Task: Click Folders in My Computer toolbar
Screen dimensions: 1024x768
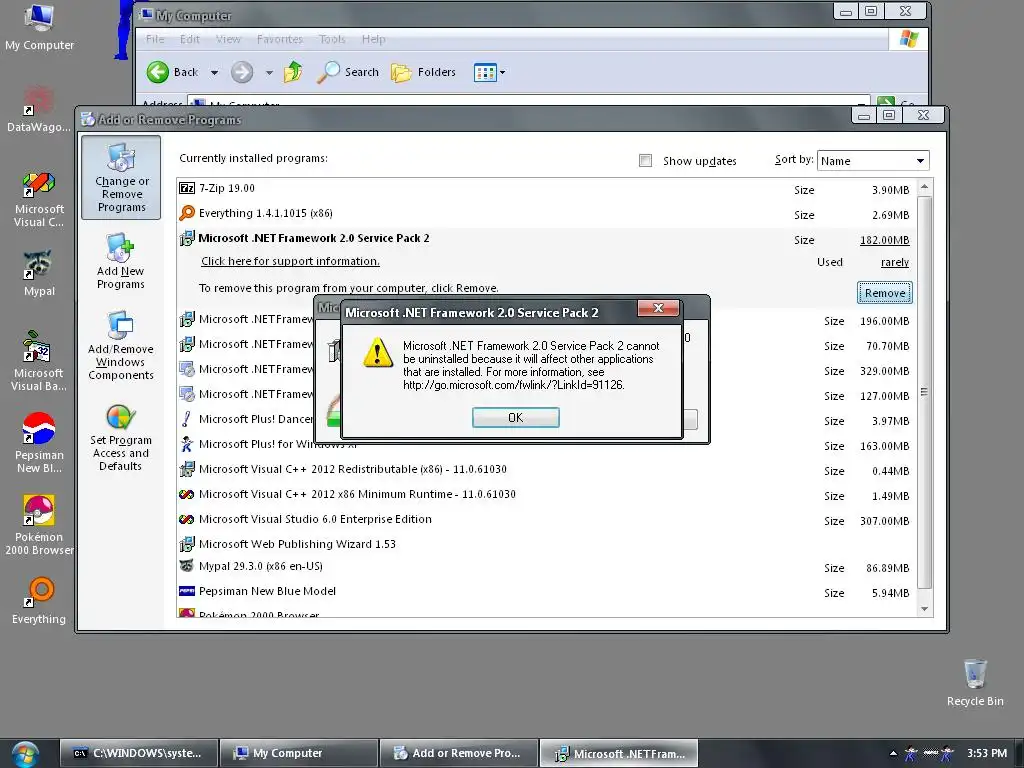Action: click(x=423, y=72)
